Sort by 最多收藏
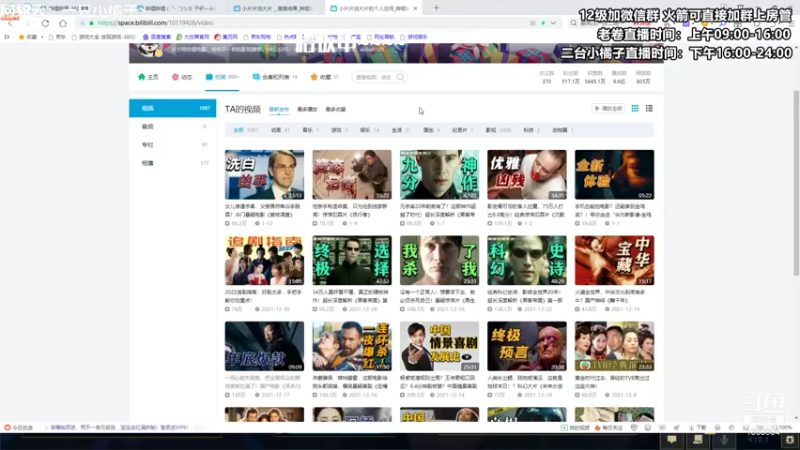 point(336,109)
